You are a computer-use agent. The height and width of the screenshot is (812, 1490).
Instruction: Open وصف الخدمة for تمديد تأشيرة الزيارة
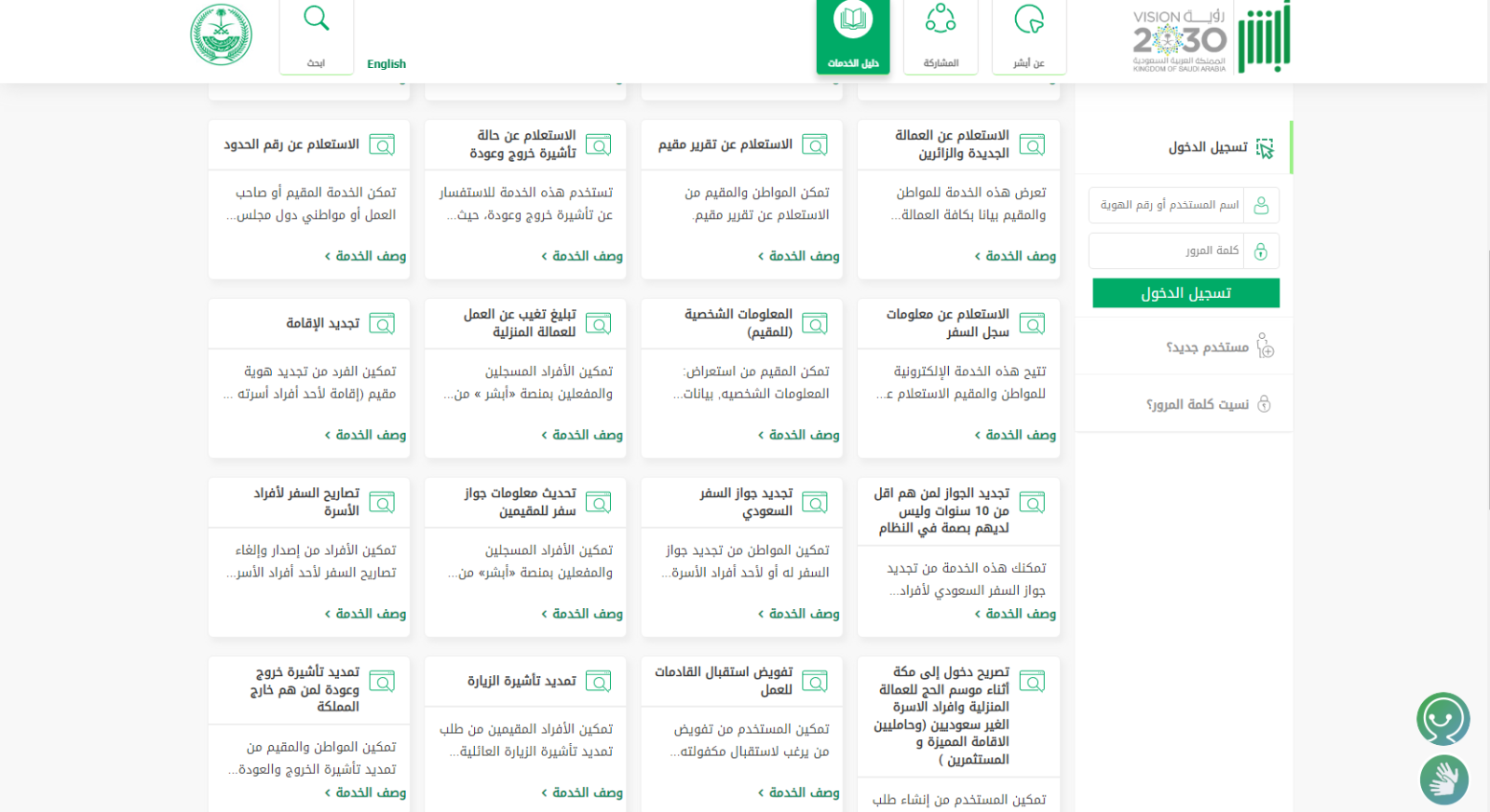pos(582,792)
